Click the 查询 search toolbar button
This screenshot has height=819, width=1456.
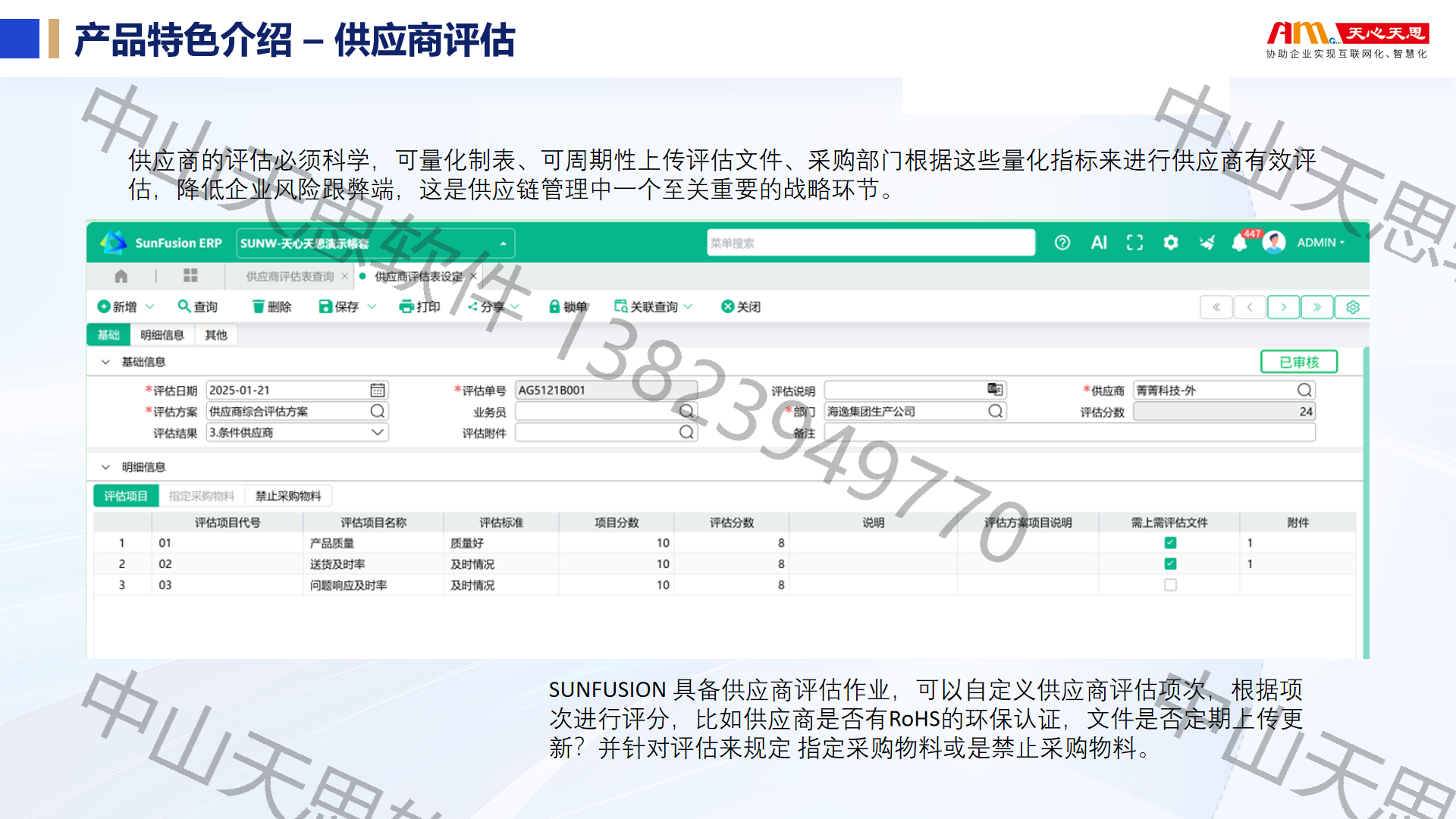(x=198, y=306)
